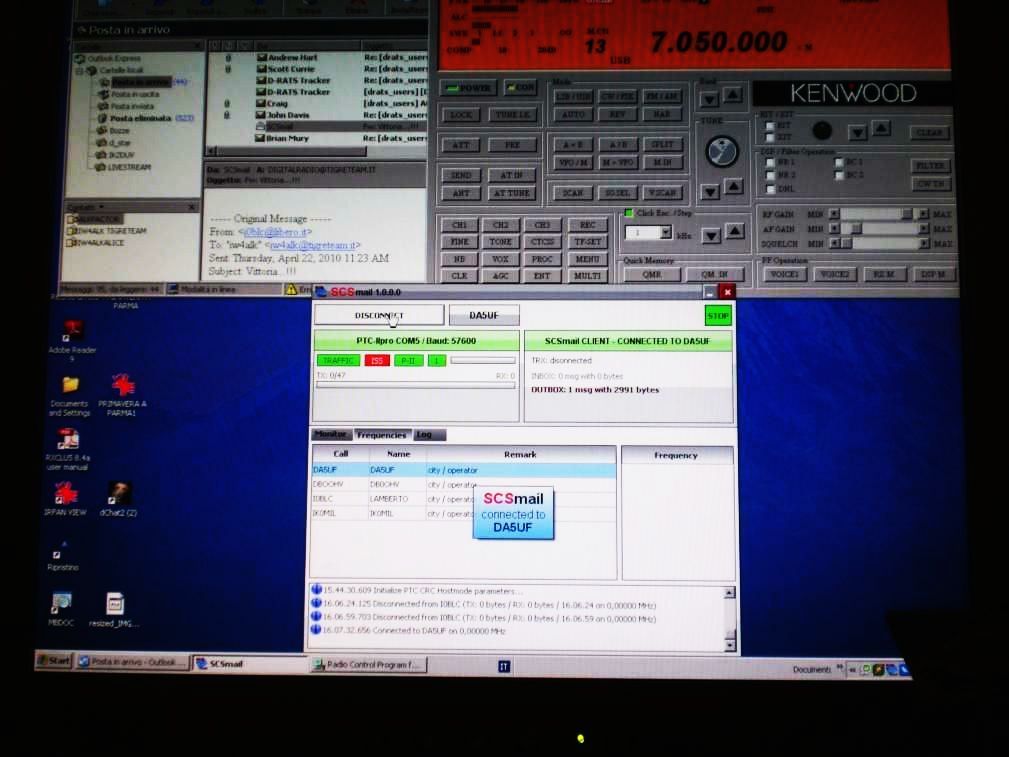The image size is (1009, 757).
Task: Open the Contatti pane dropdown arrow
Action: click(x=102, y=207)
